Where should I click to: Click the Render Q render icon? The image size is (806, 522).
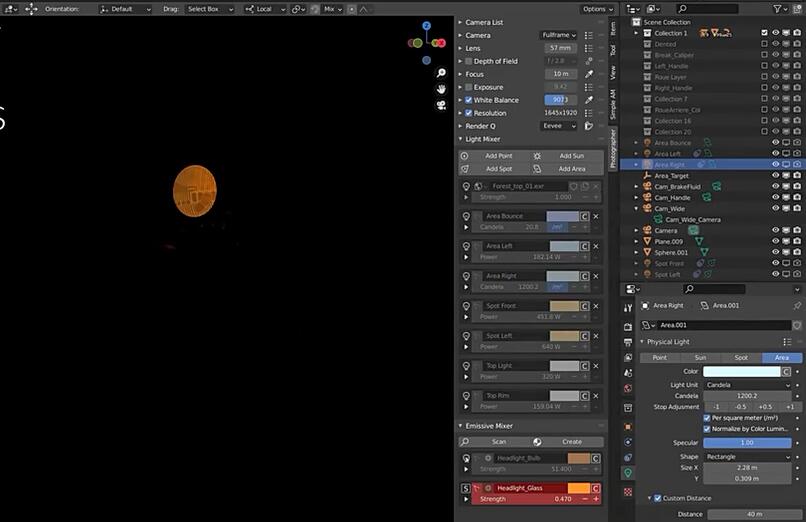pyautogui.click(x=589, y=126)
